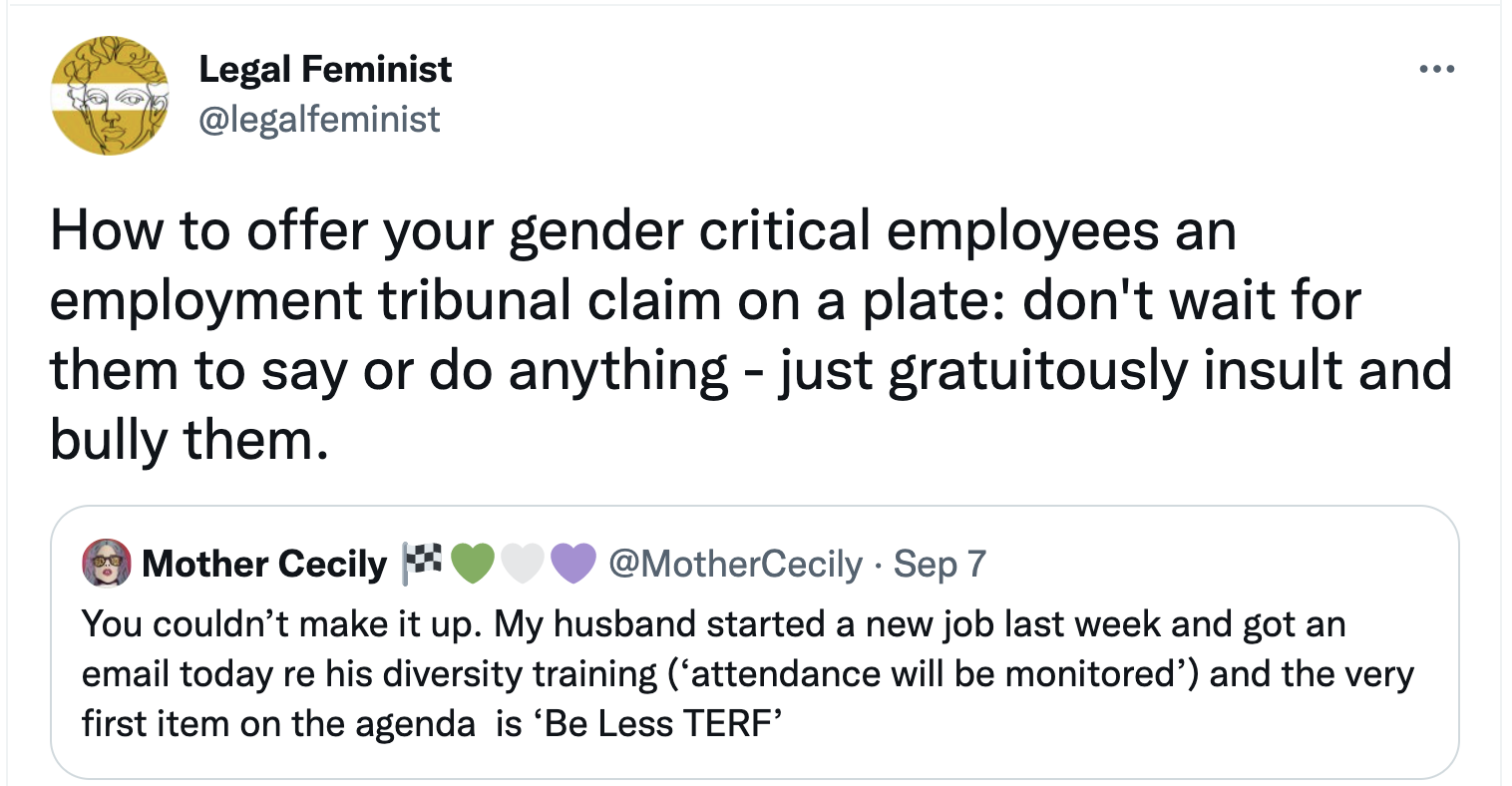This screenshot has width=1512, height=786.
Task: Open the Mother Cecily display name link
Action: (x=264, y=564)
